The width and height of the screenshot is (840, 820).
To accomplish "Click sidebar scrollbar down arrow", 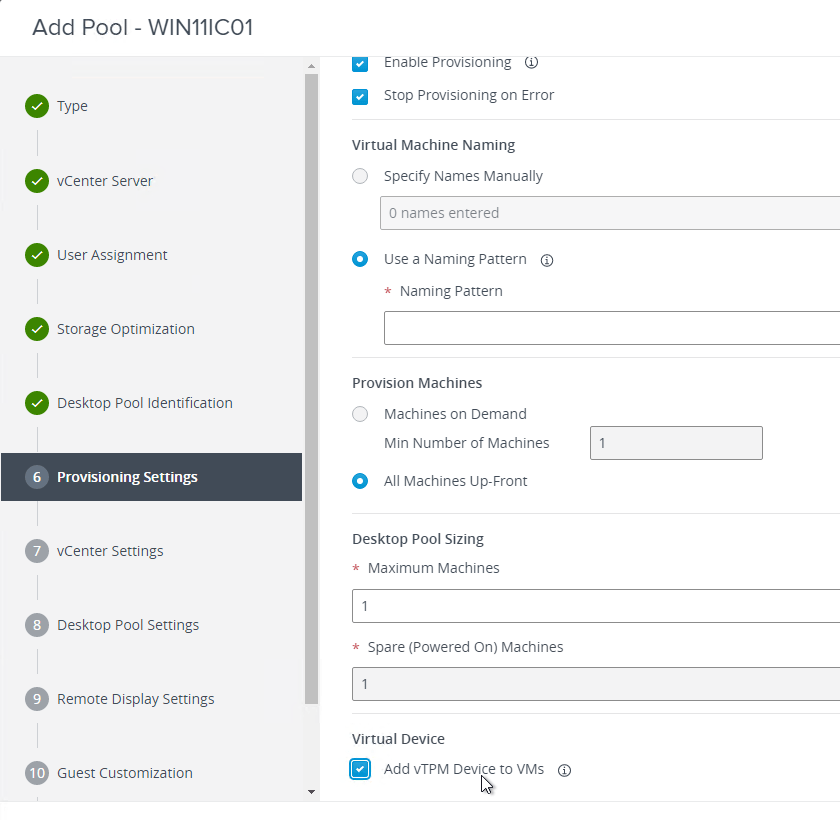I will click(x=311, y=792).
